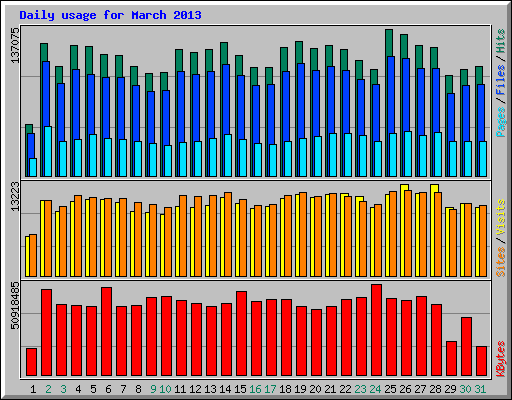This screenshot has width=512, height=400.
Task: Click day 6 label on the axis
Action: [x=108, y=389]
